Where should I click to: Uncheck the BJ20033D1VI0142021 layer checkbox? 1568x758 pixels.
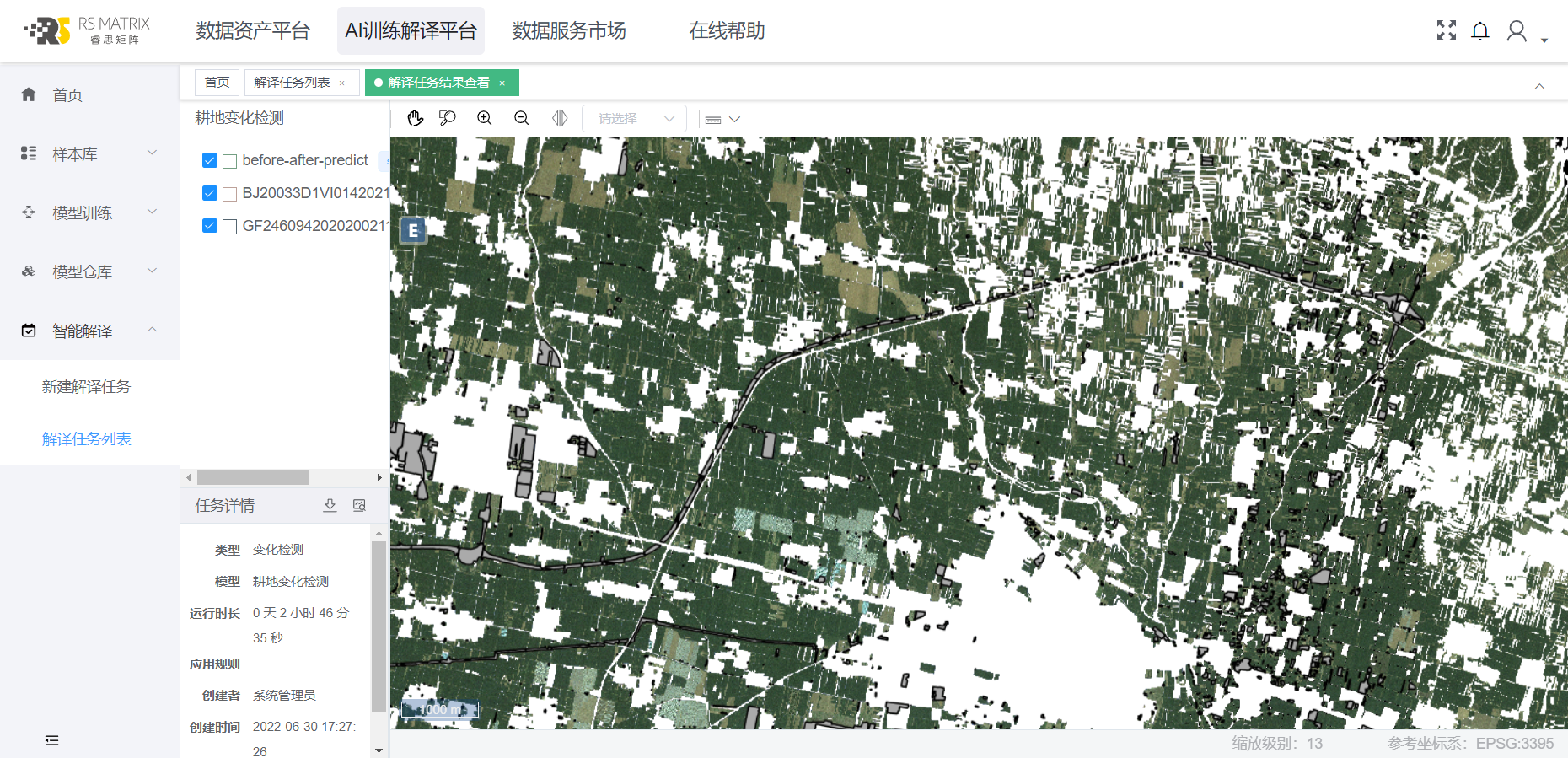(210, 193)
